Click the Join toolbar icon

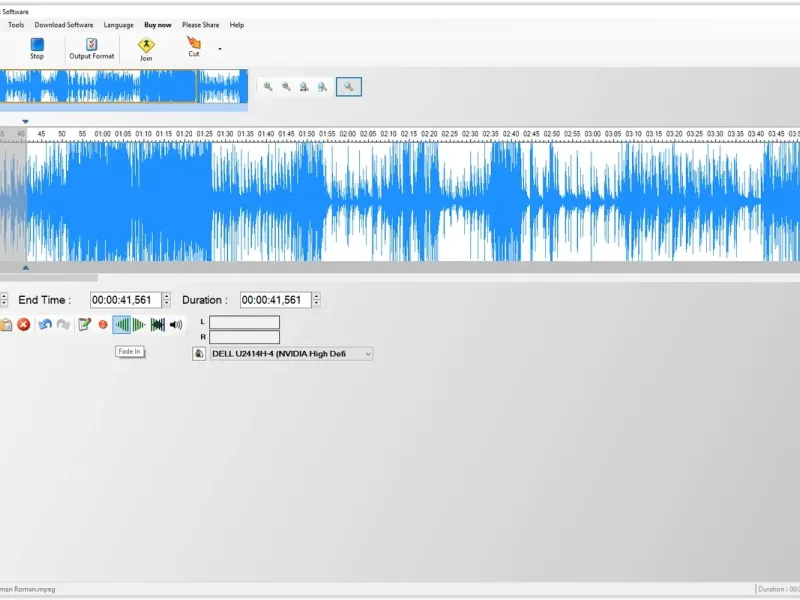[146, 49]
